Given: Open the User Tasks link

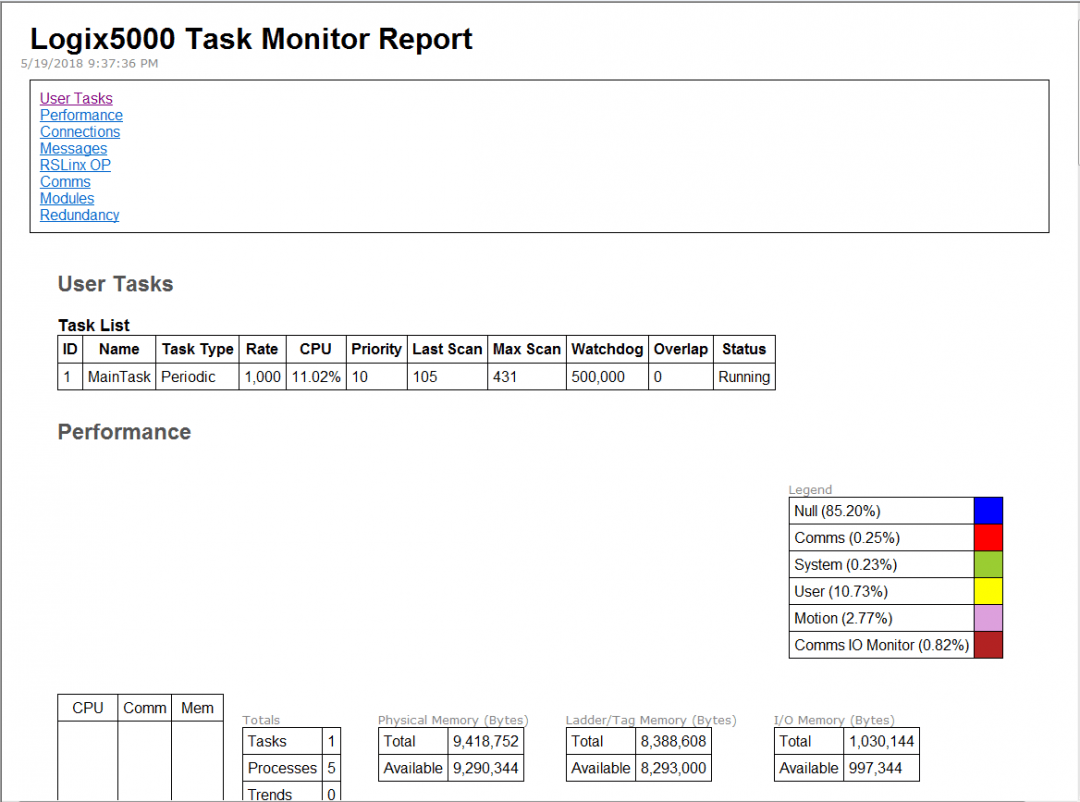Looking at the screenshot, I should 76,98.
